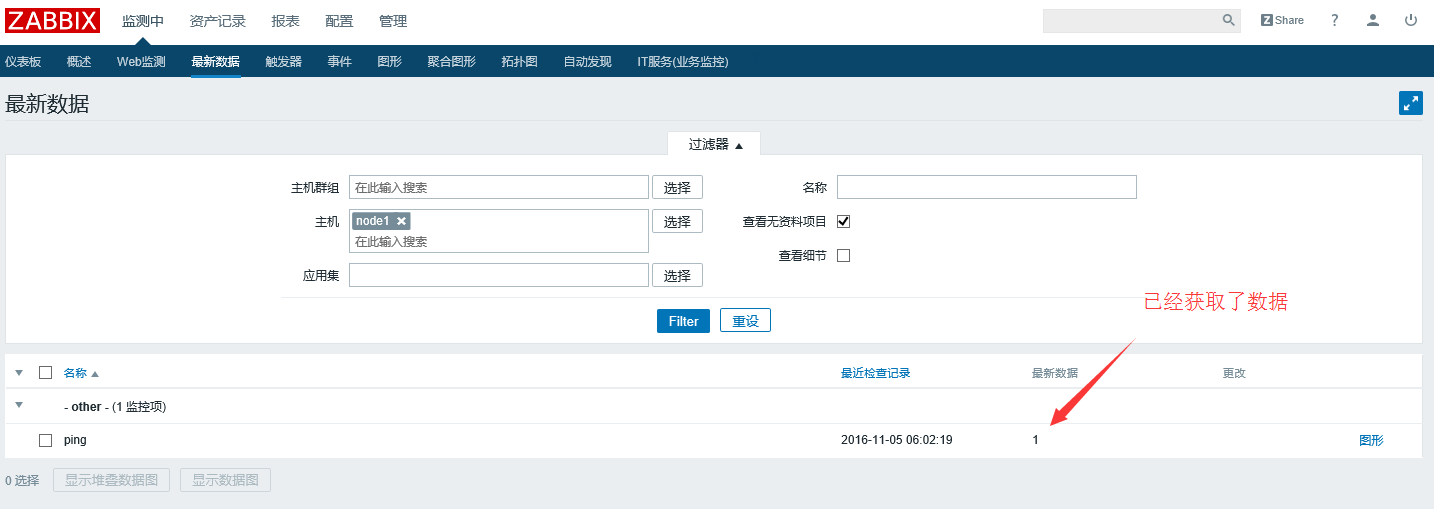Go to Web监测 submenu
The image size is (1434, 509).
coord(141,62)
